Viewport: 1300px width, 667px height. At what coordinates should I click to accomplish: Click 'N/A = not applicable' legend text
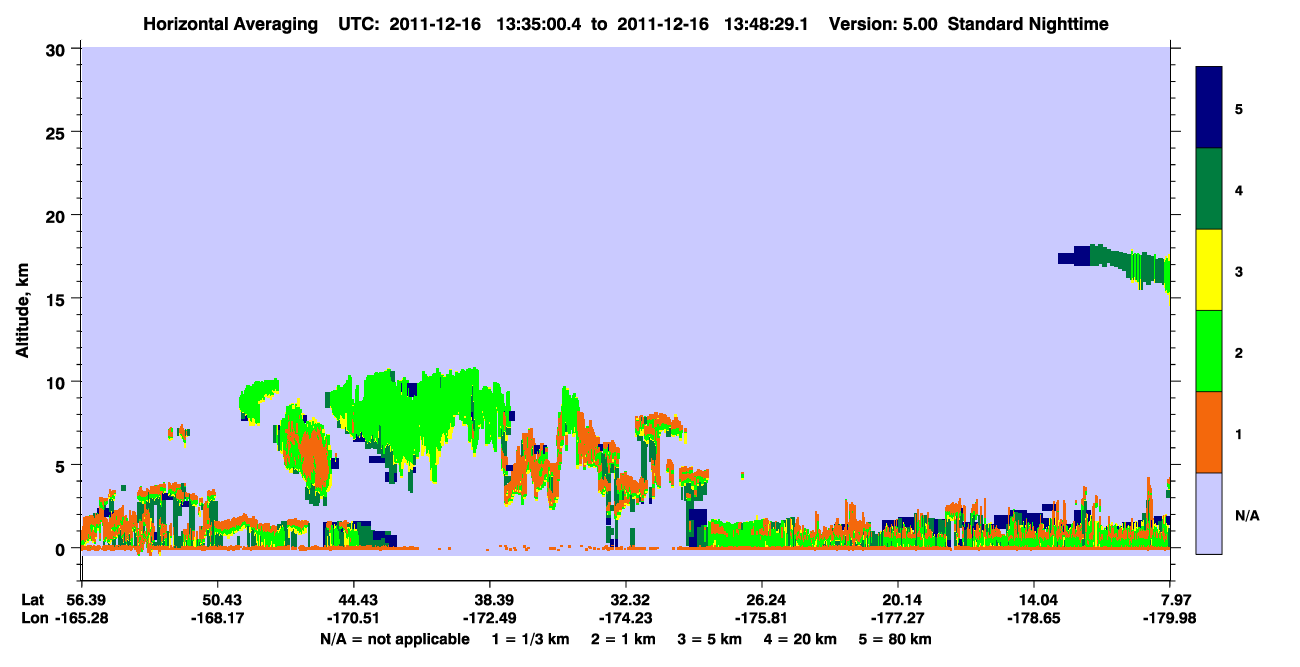(x=395, y=639)
